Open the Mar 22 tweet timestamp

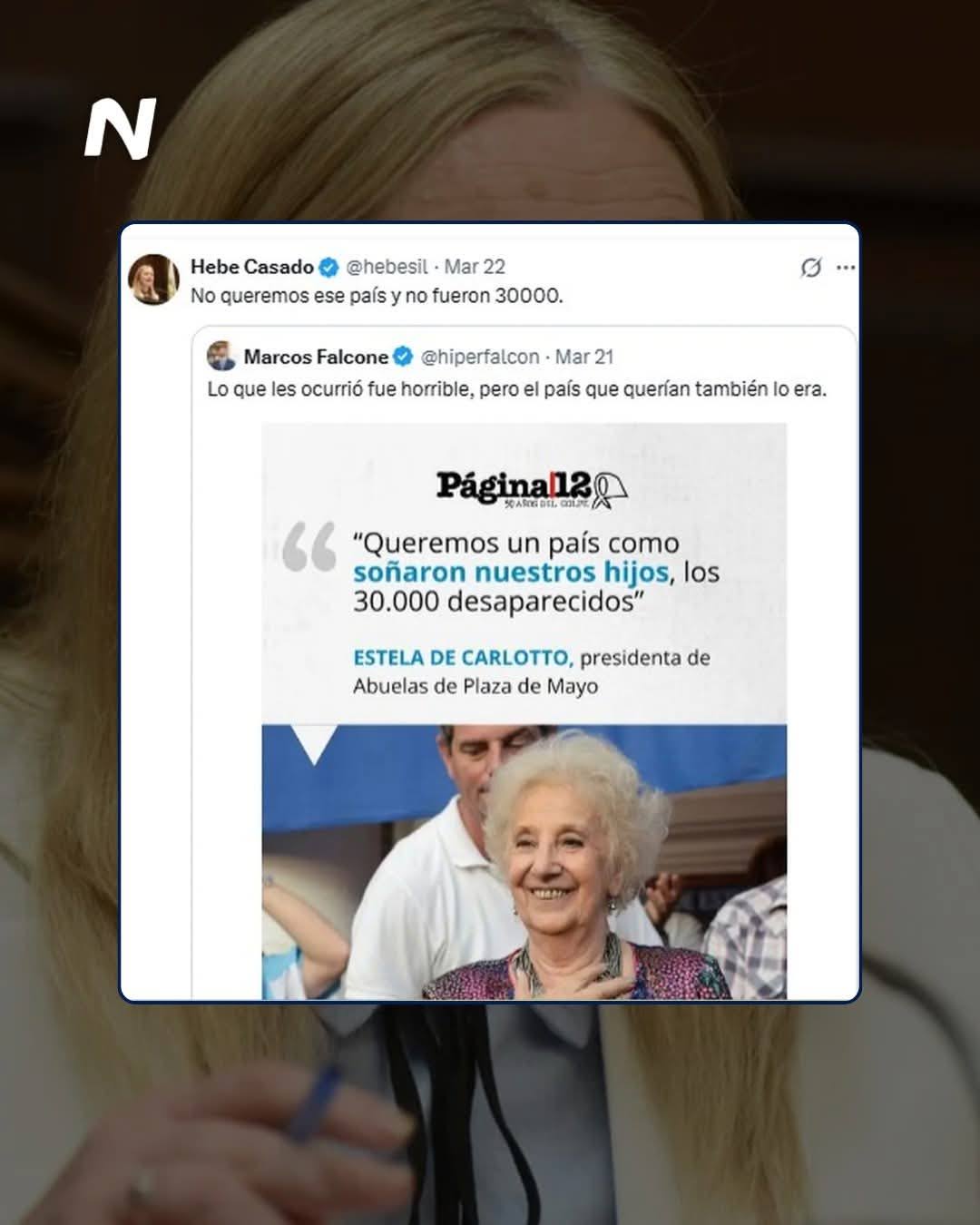[x=475, y=267]
